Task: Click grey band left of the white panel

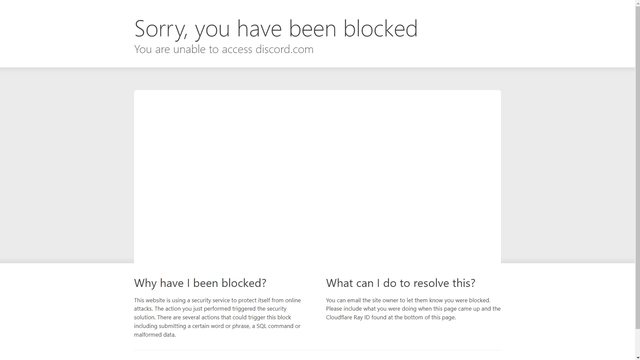Action: coord(67,165)
